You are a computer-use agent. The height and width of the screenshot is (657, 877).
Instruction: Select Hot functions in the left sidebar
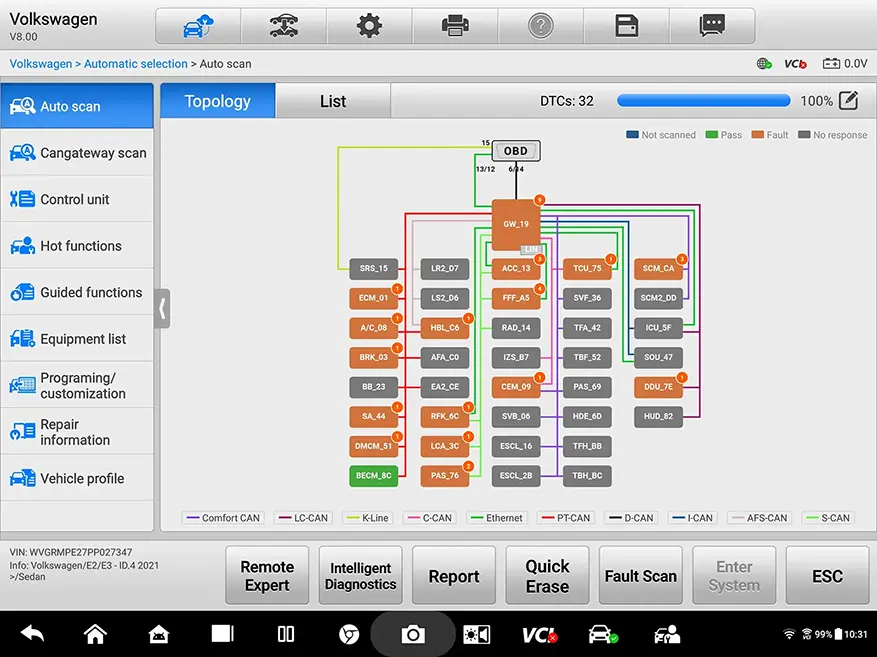tap(77, 246)
